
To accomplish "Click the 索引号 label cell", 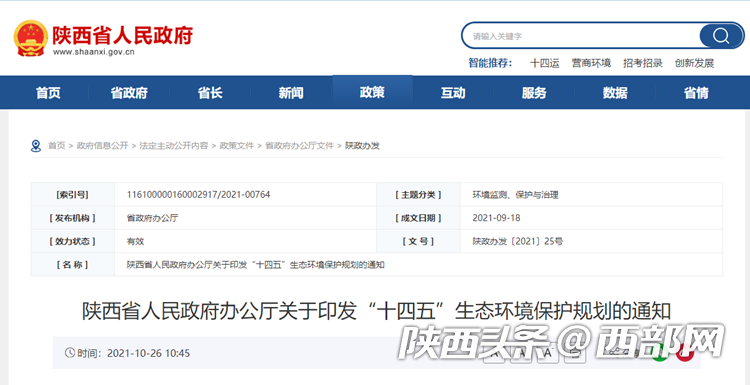I will 73,195.
